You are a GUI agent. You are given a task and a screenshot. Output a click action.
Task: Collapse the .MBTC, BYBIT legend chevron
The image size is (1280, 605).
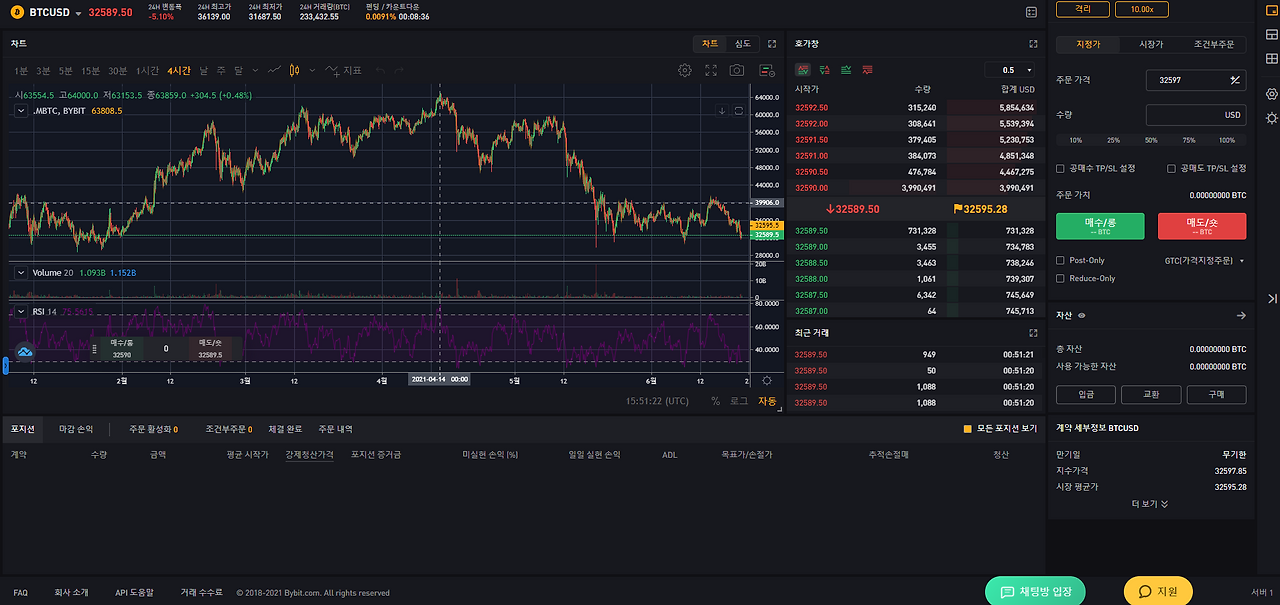21,111
